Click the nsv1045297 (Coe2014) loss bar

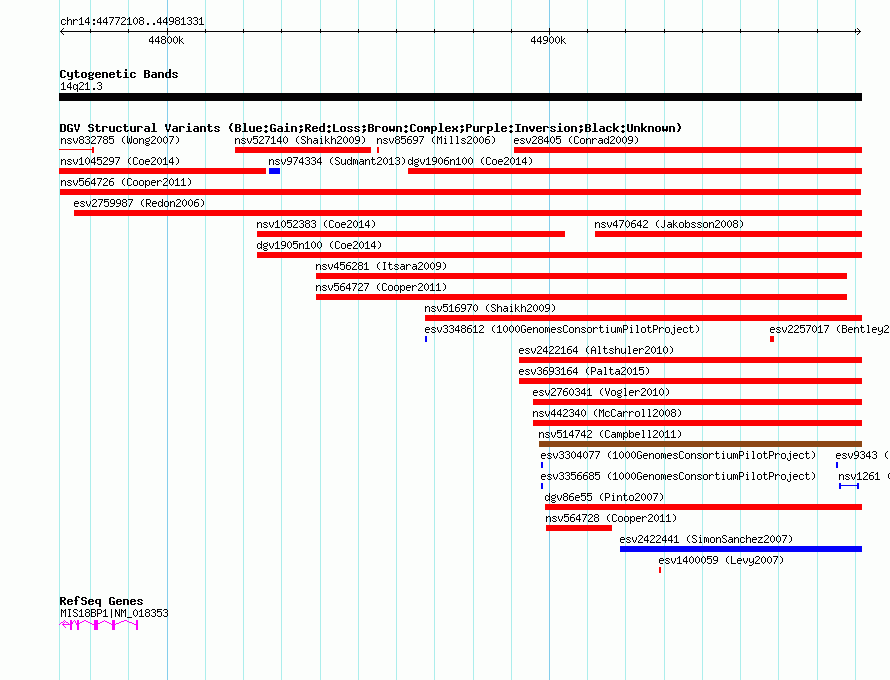162,171
